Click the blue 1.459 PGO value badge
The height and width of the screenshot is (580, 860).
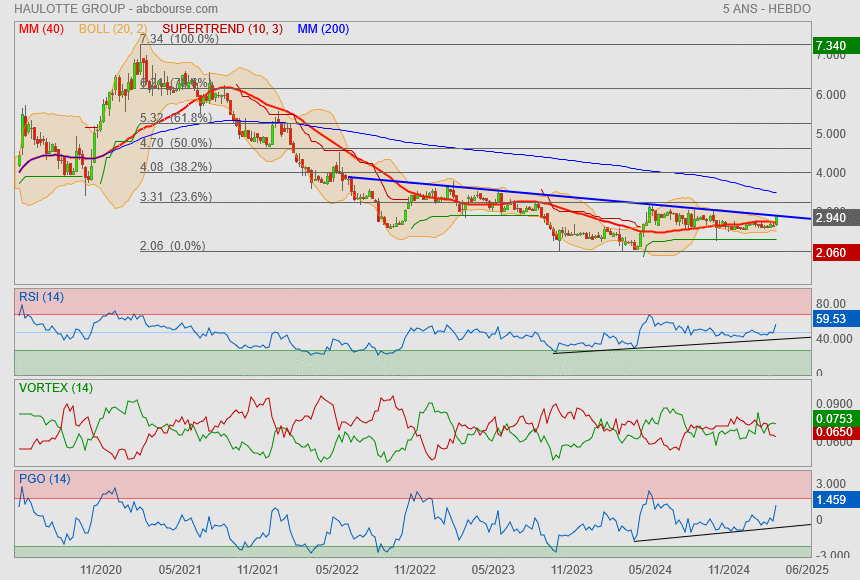point(836,499)
